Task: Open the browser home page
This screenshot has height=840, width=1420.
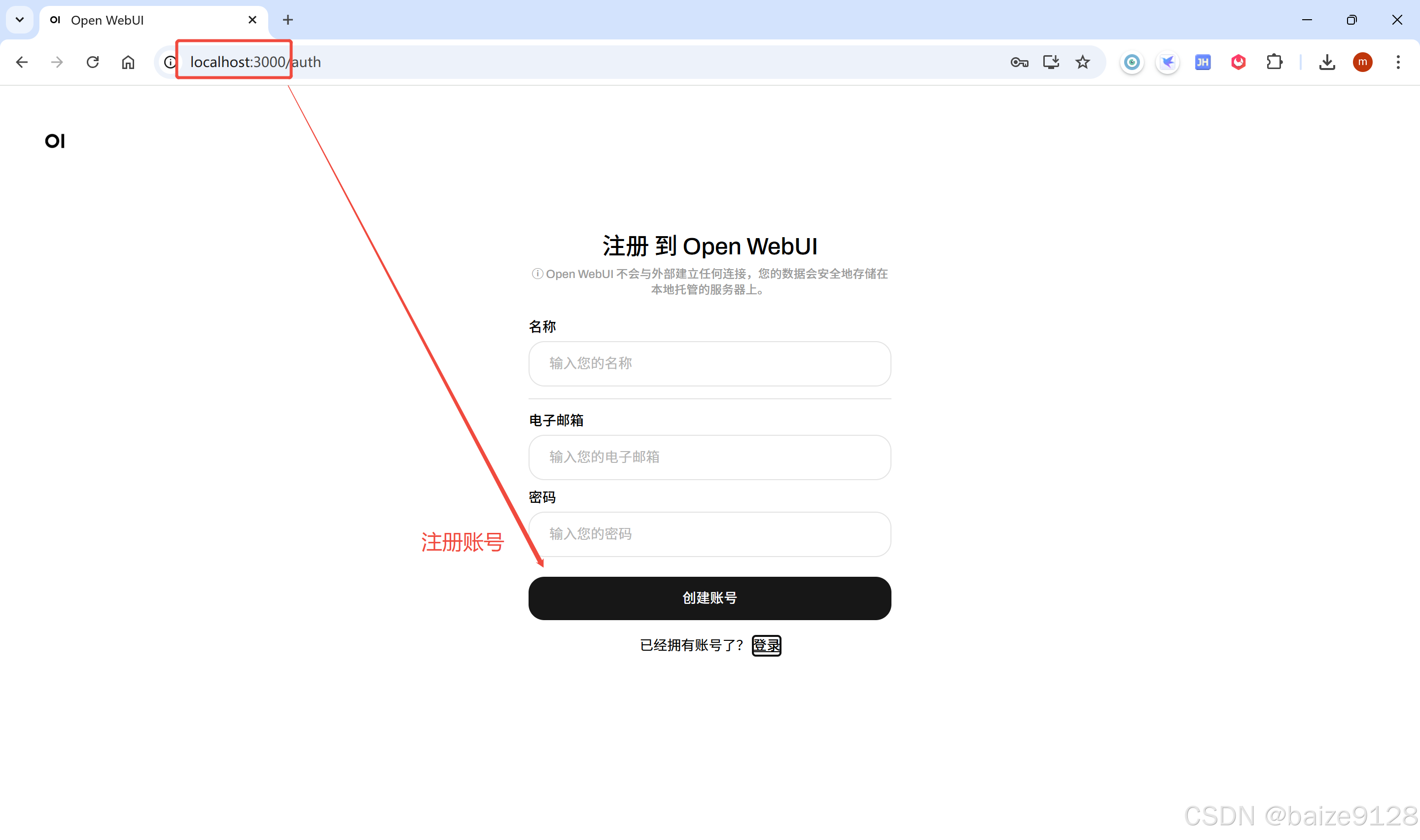Action: 129,62
